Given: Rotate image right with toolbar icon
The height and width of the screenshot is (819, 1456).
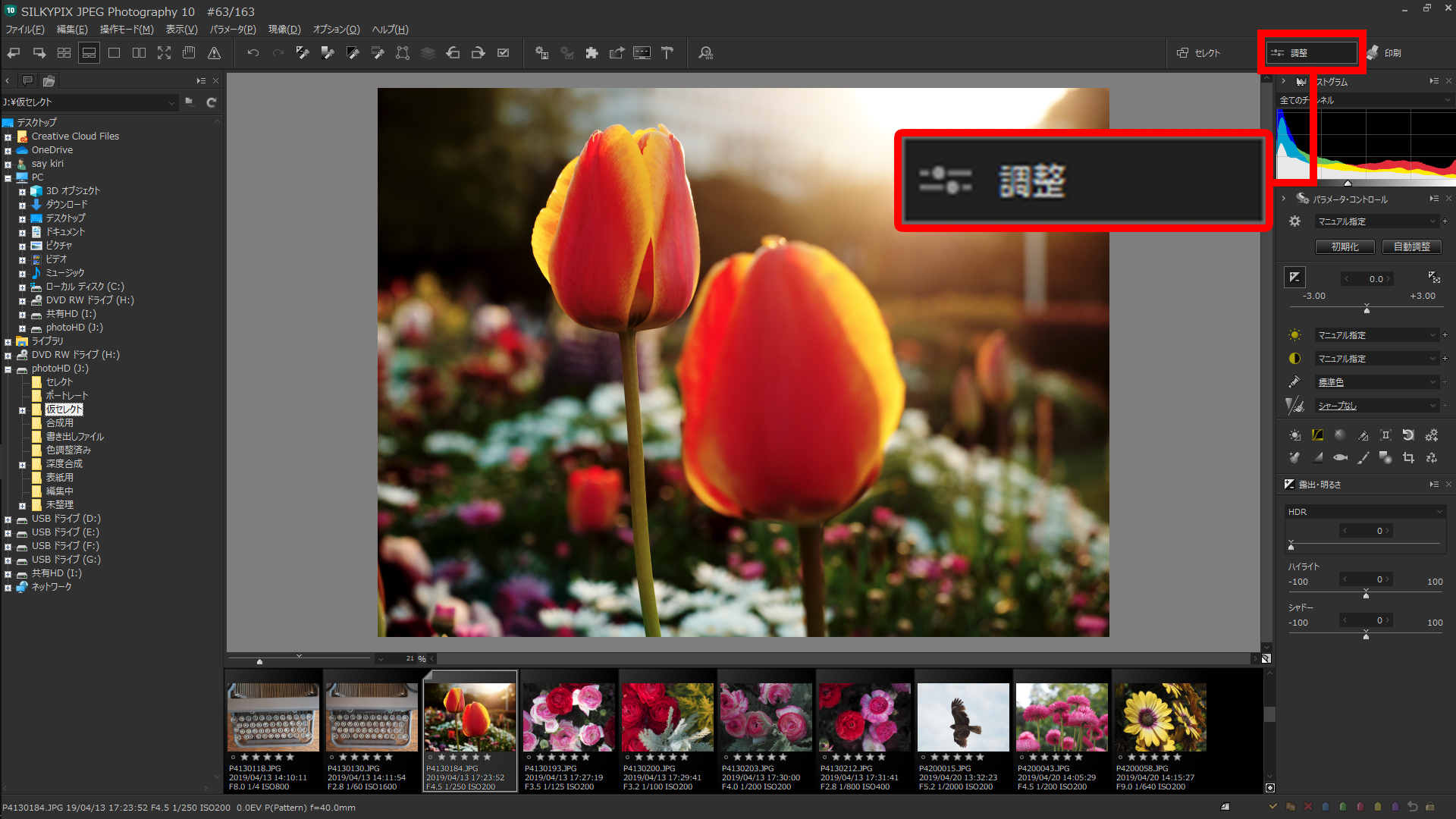Looking at the screenshot, I should [478, 53].
